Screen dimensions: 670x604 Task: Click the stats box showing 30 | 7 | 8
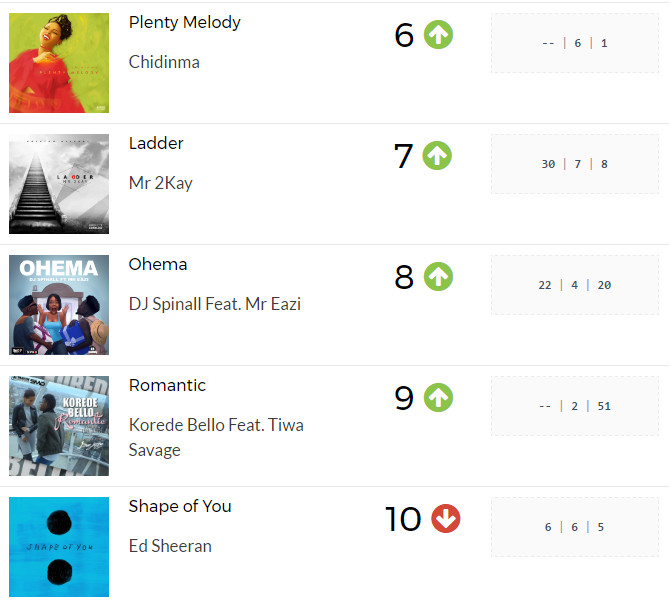point(575,164)
